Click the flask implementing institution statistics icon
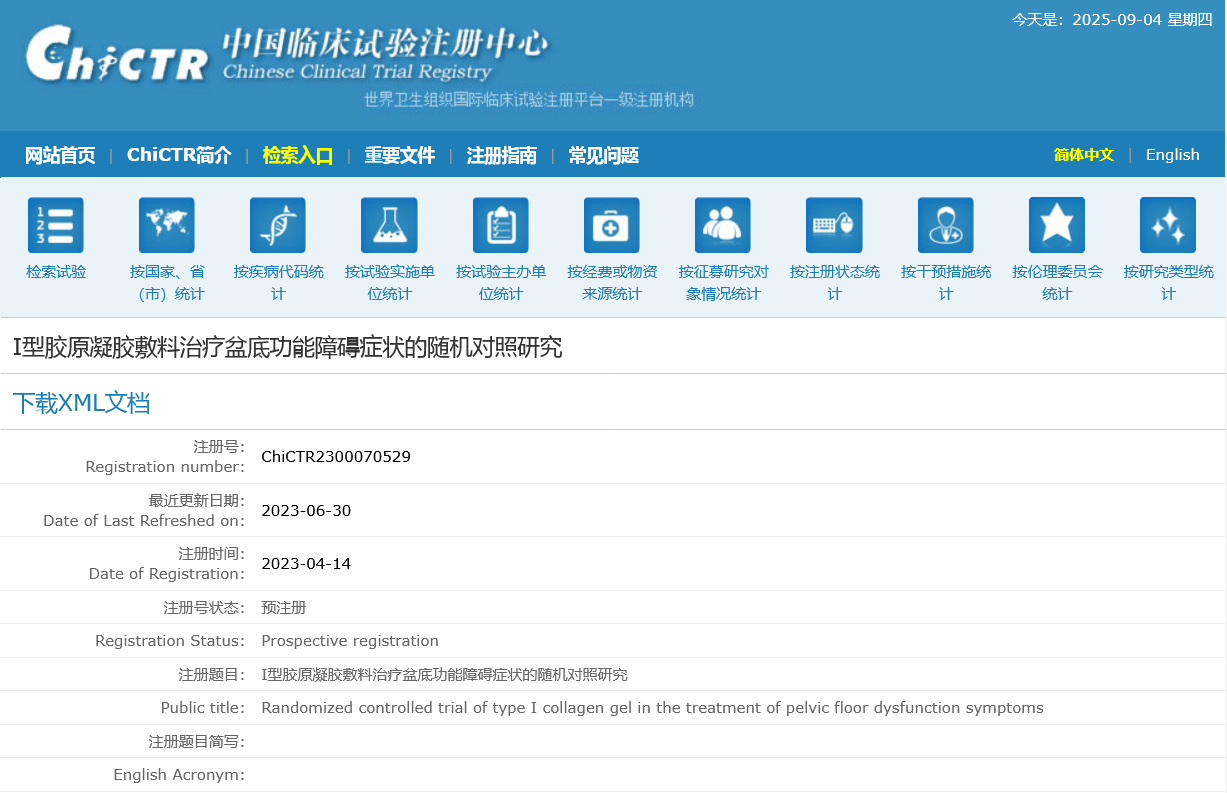Image resolution: width=1227 pixels, height=793 pixels. (389, 225)
